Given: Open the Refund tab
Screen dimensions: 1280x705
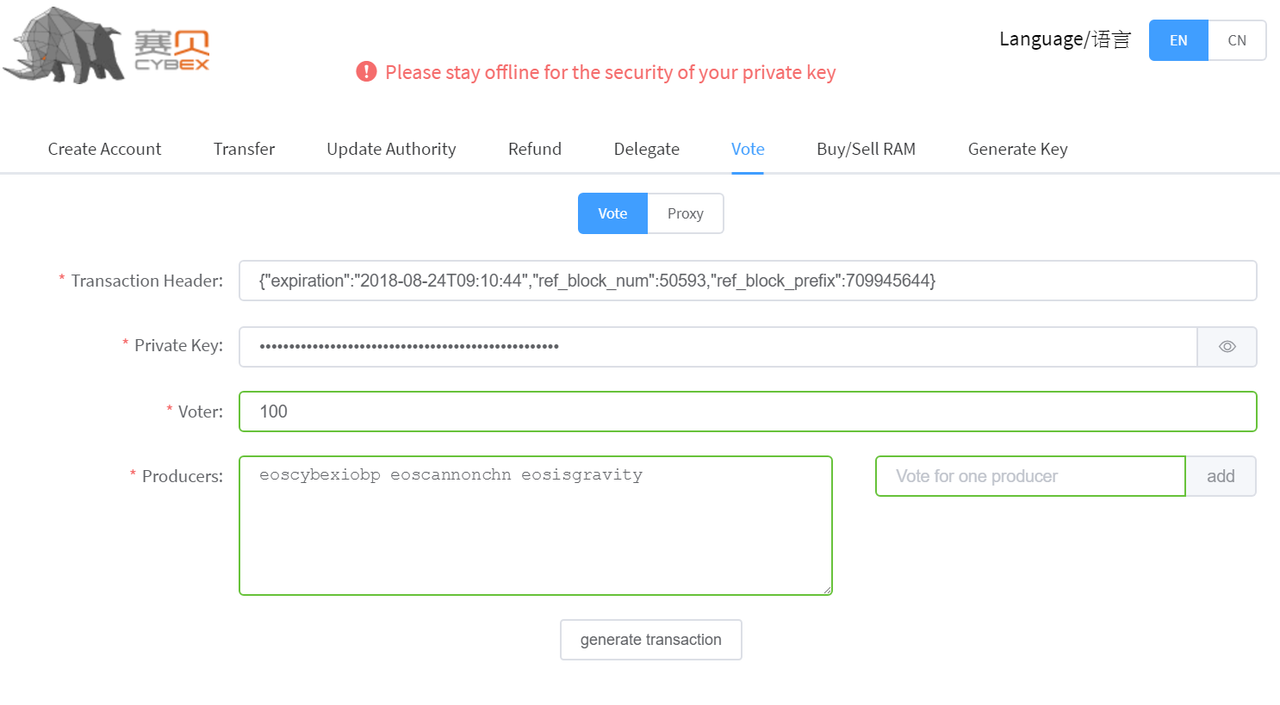Looking at the screenshot, I should pyautogui.click(x=535, y=149).
